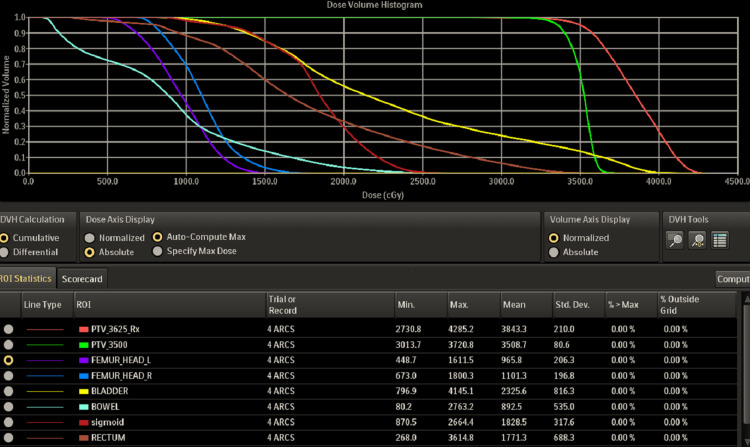Screen dimensions: 750x447
Task: Click the PTV_3625_Rx max value 4285.2
Action: (x=460, y=329)
